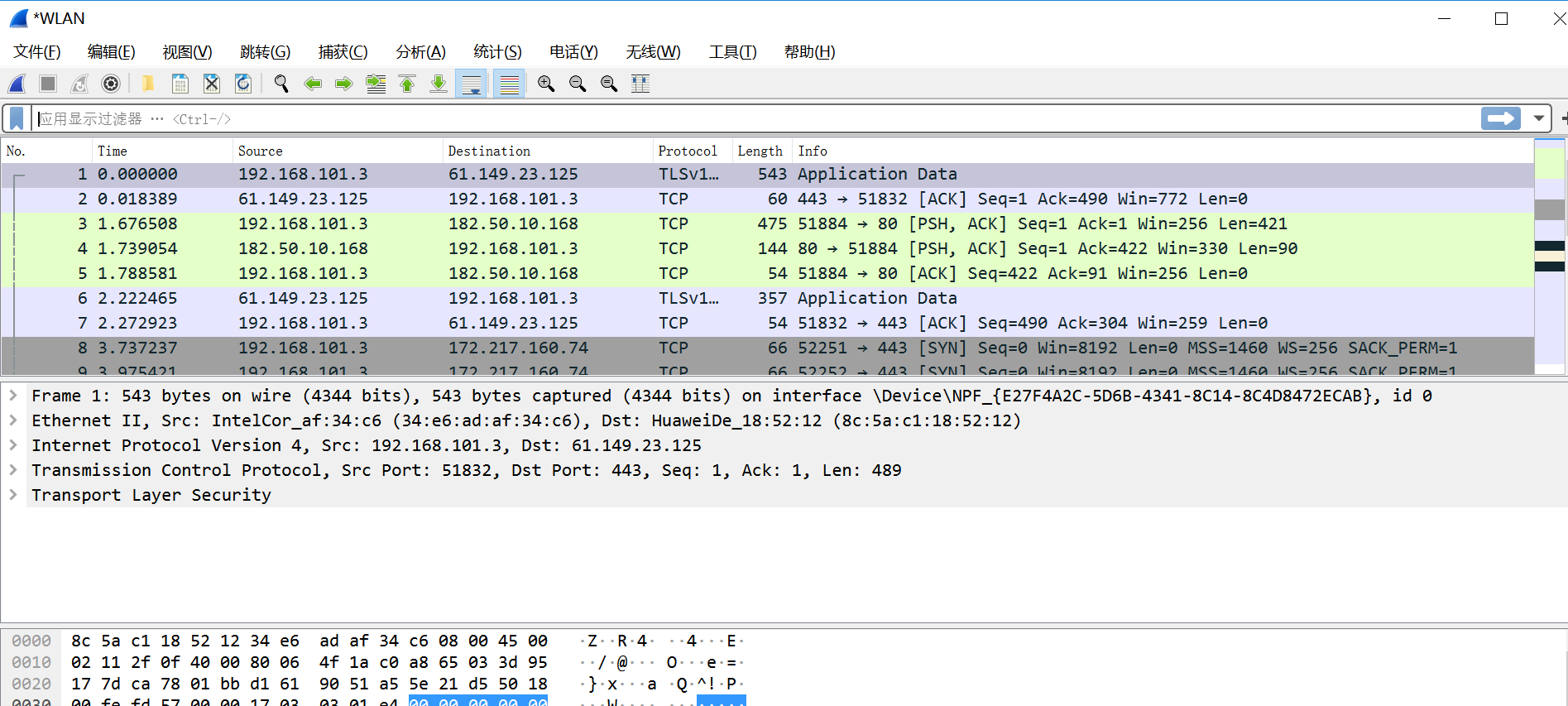
Task: Sort packets by Time column header
Action: click(x=162, y=151)
